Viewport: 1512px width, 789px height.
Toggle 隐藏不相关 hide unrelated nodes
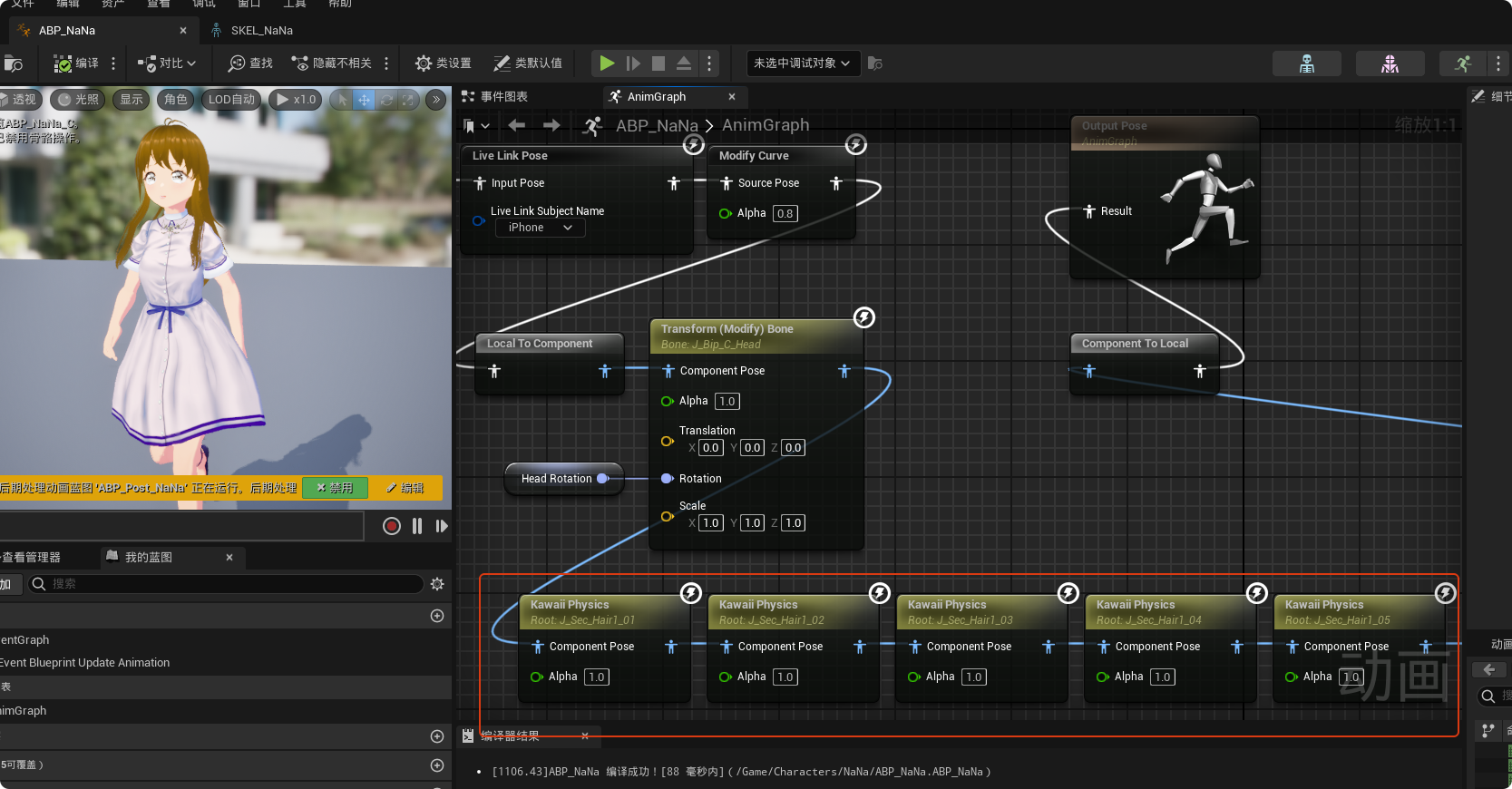tap(332, 63)
